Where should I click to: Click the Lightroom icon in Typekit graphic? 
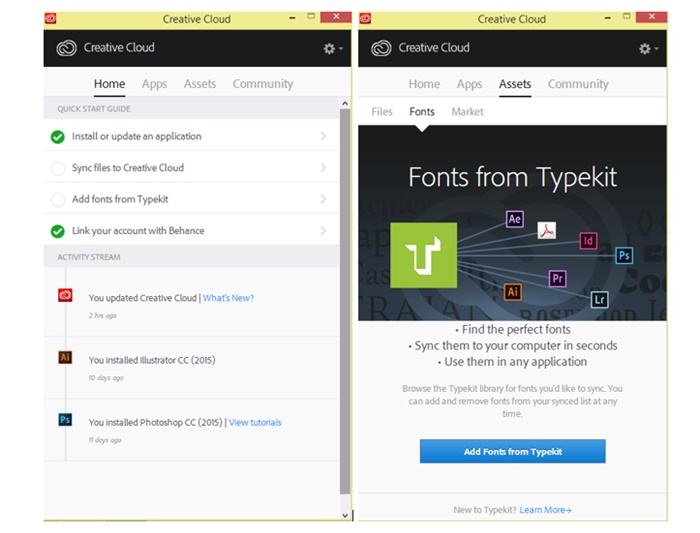pyautogui.click(x=599, y=300)
